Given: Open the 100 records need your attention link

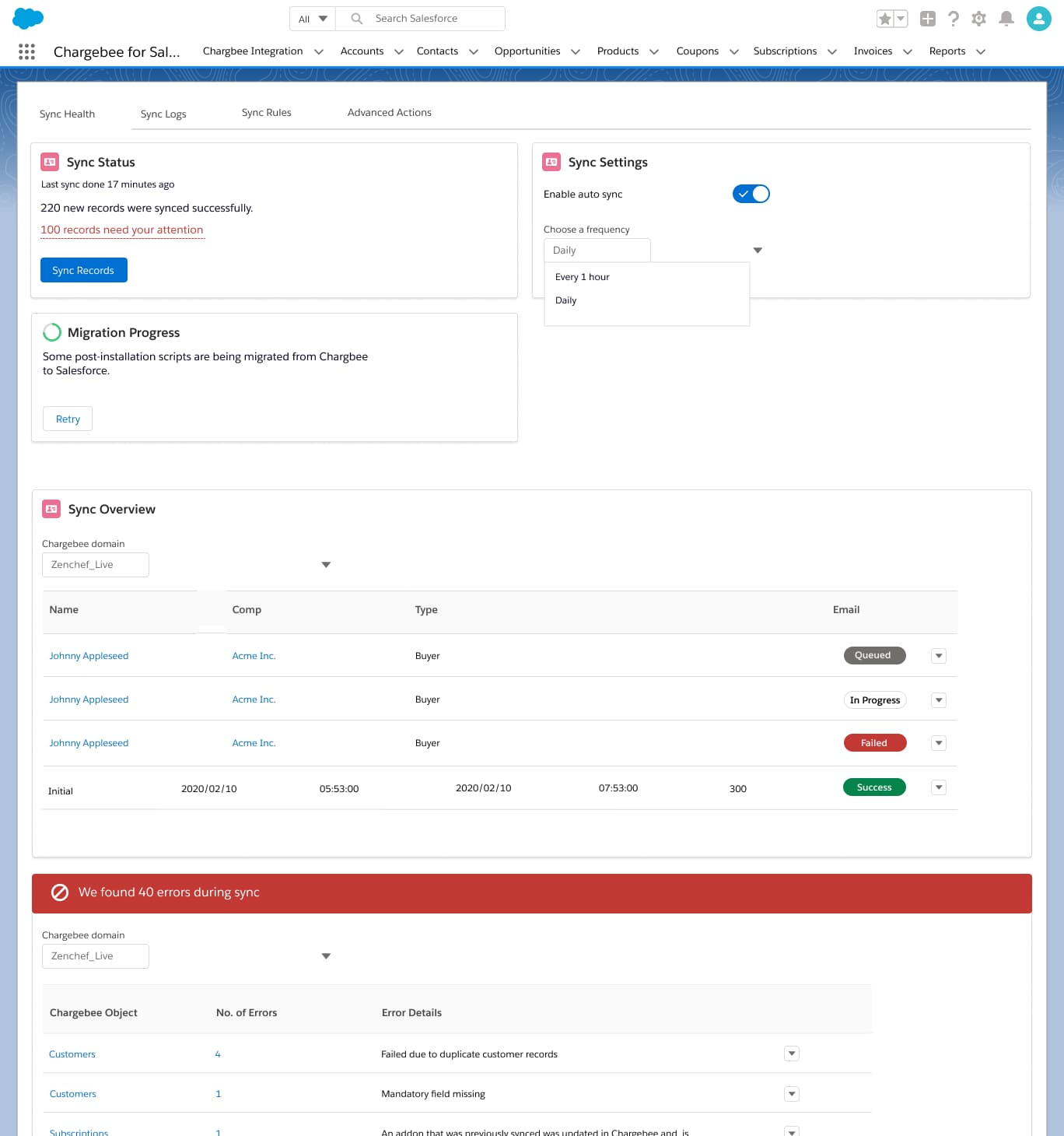Looking at the screenshot, I should click(121, 230).
